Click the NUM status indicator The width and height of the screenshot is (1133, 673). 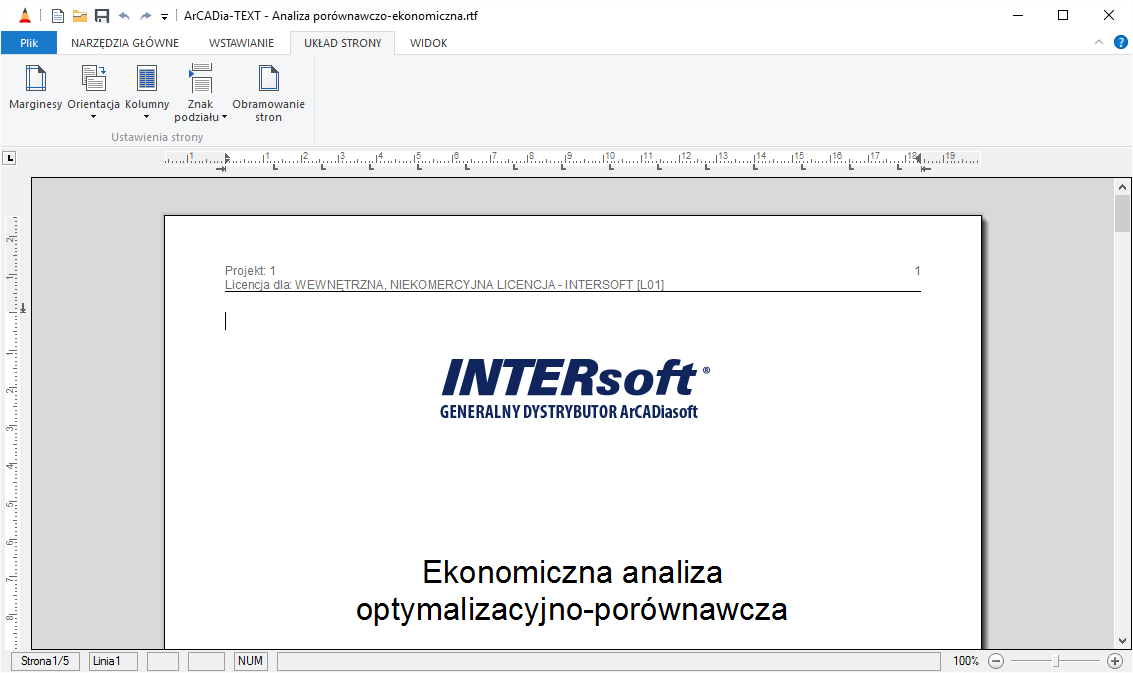coord(251,661)
